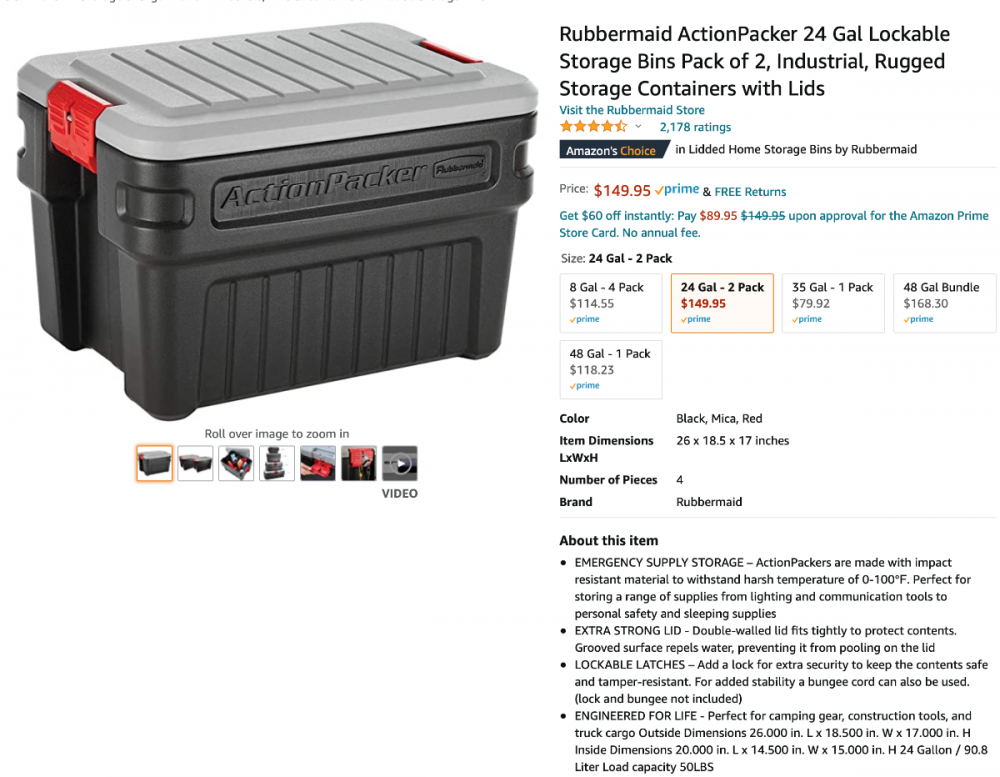This screenshot has width=1000, height=777.
Task: Select the second thumbnail showing two bins
Action: point(195,463)
